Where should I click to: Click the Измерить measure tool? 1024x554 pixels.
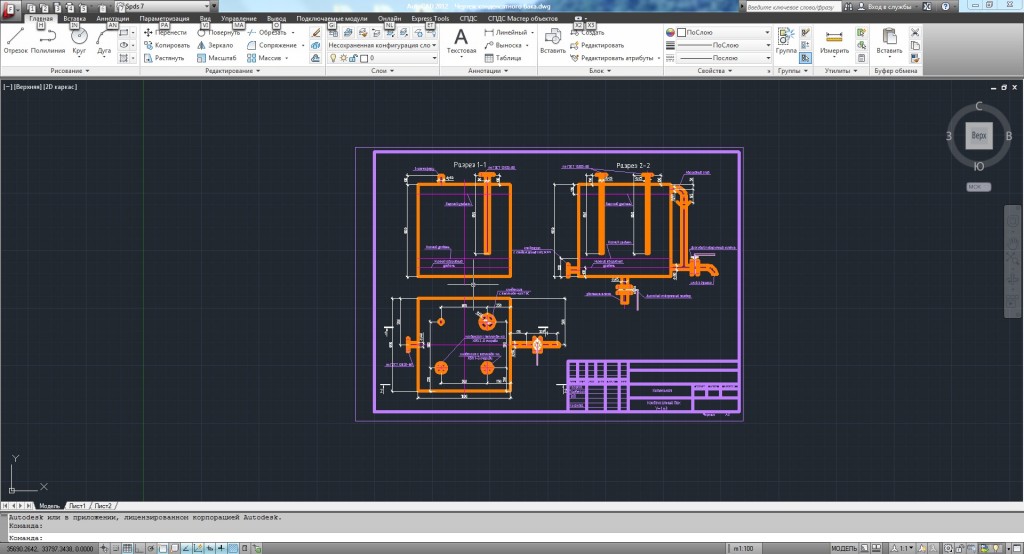(x=834, y=42)
